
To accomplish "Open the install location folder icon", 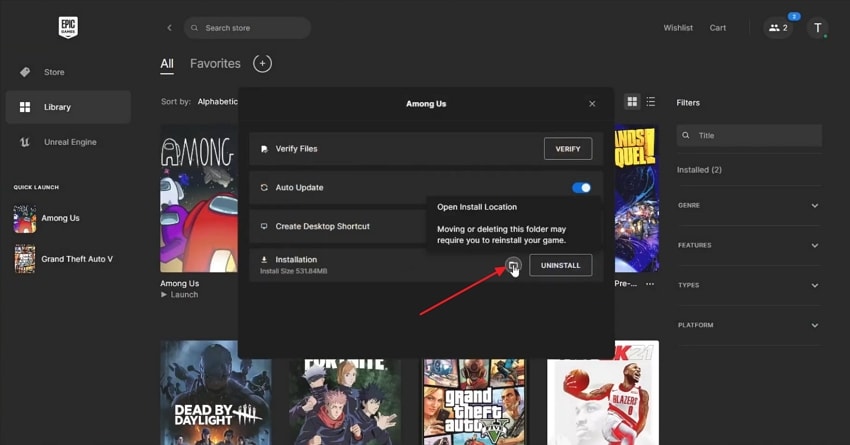I will (513, 265).
